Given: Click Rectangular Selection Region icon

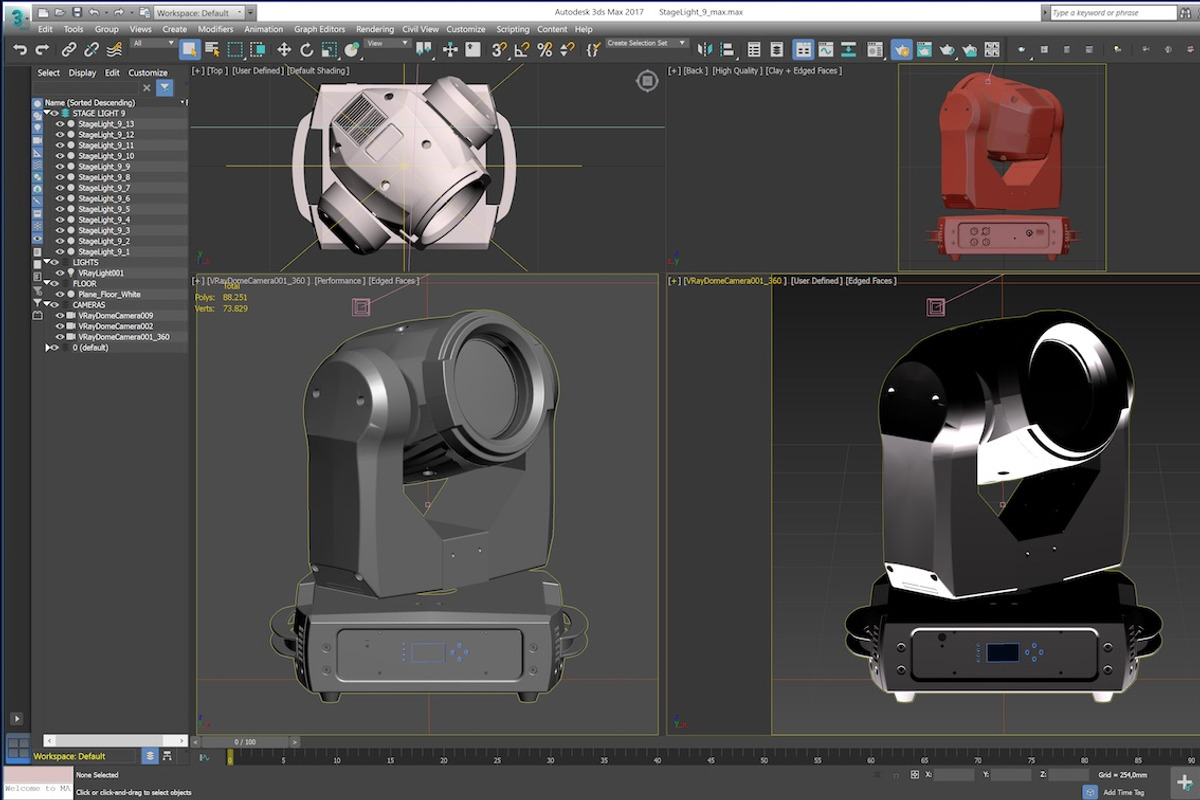Looking at the screenshot, I should point(235,49).
